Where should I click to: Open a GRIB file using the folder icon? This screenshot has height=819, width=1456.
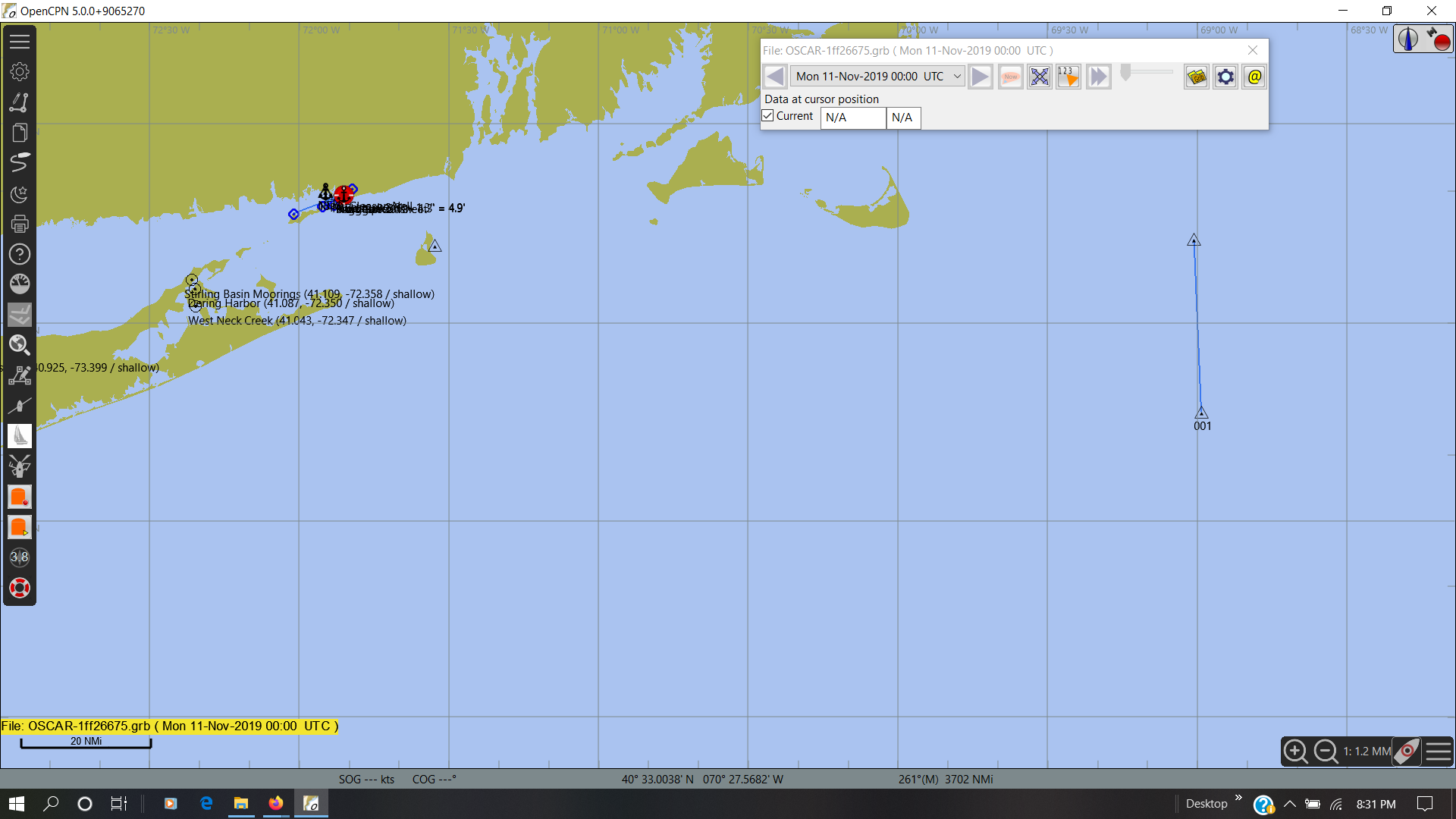[x=1196, y=77]
